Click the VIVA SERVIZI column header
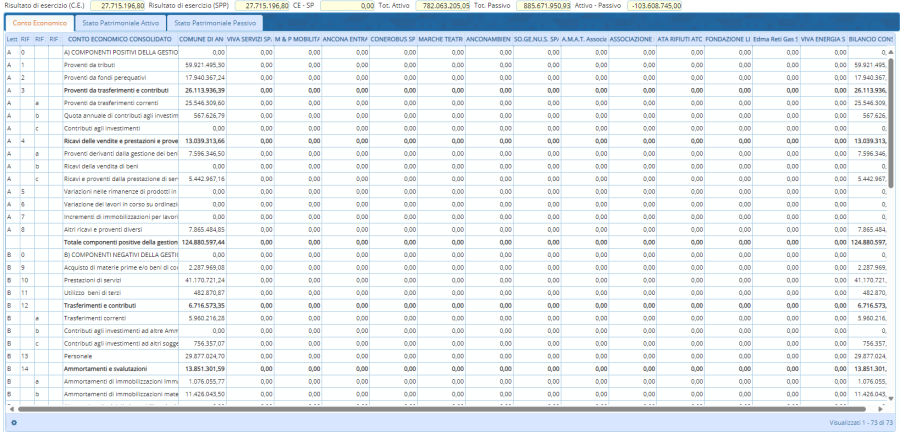Image resolution: width=900 pixels, height=432 pixels. 250,38
